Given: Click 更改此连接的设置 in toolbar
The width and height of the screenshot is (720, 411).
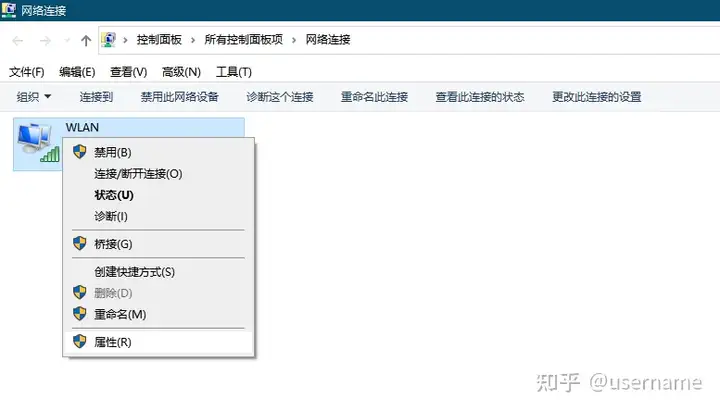Looking at the screenshot, I should click(596, 97).
